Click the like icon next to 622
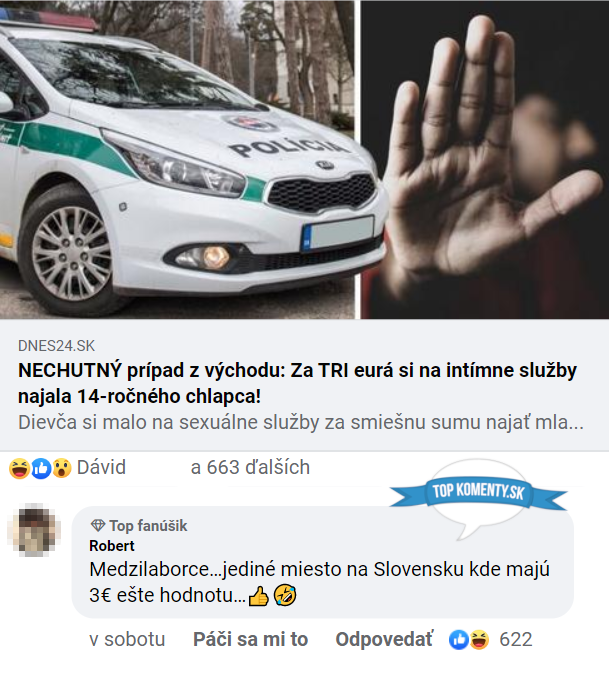 459,640
